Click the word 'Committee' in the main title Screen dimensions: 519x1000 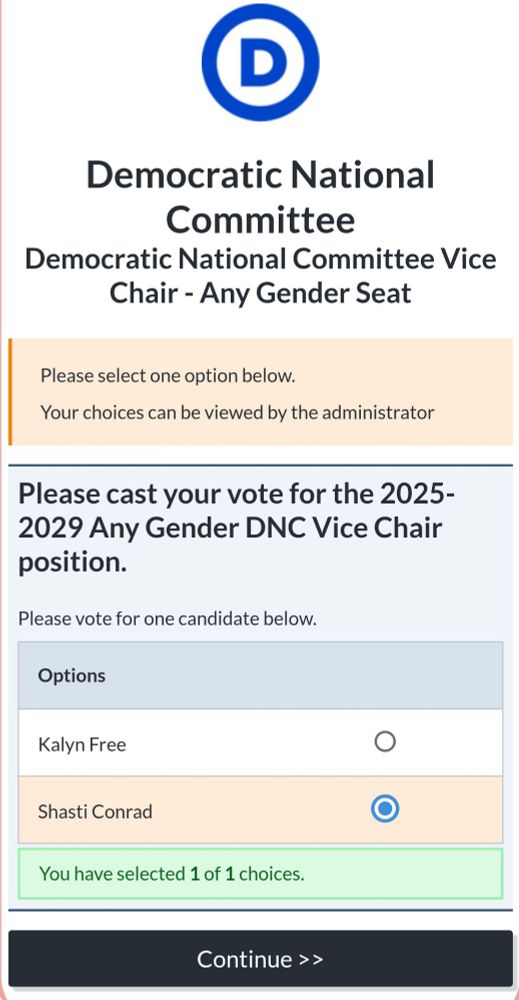[260, 219]
